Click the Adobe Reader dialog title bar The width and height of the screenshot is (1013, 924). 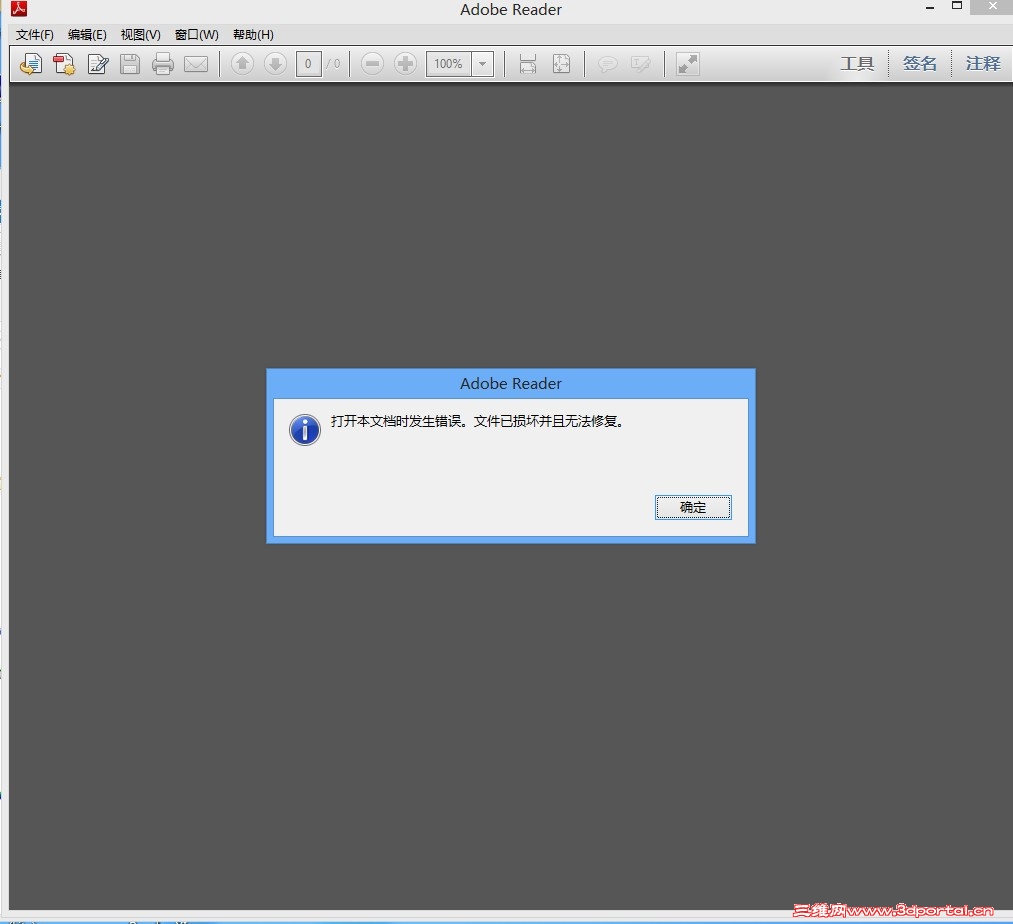(x=510, y=383)
